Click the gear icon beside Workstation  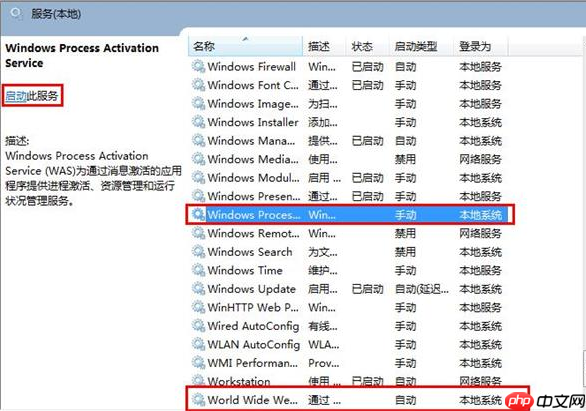(x=198, y=381)
